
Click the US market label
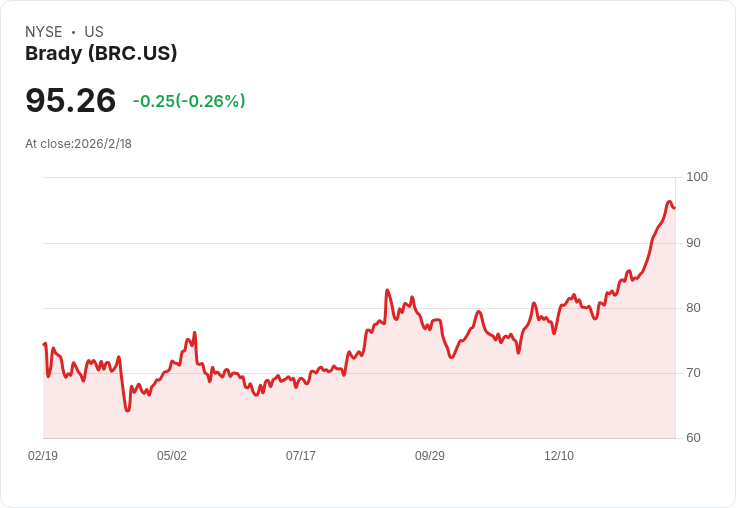coord(94,32)
